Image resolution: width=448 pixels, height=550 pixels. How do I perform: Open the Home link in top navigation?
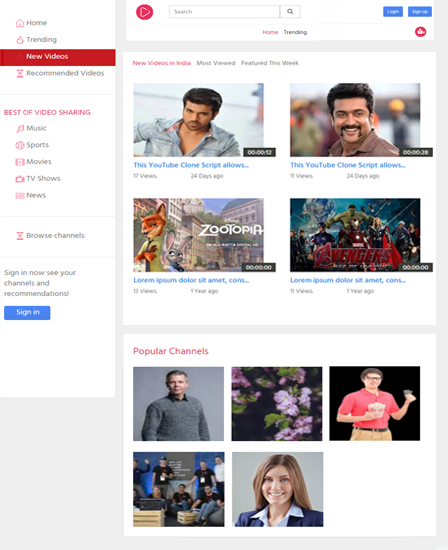click(x=270, y=32)
